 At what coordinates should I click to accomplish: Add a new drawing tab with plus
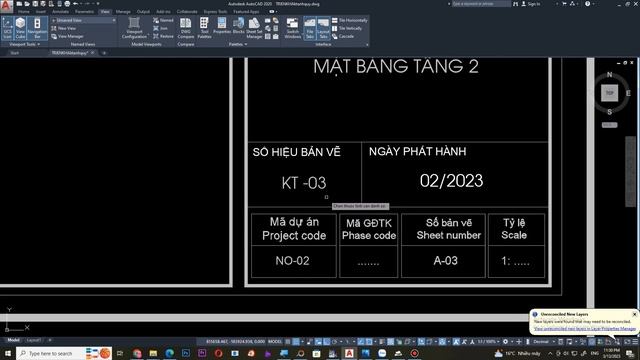tap(104, 53)
